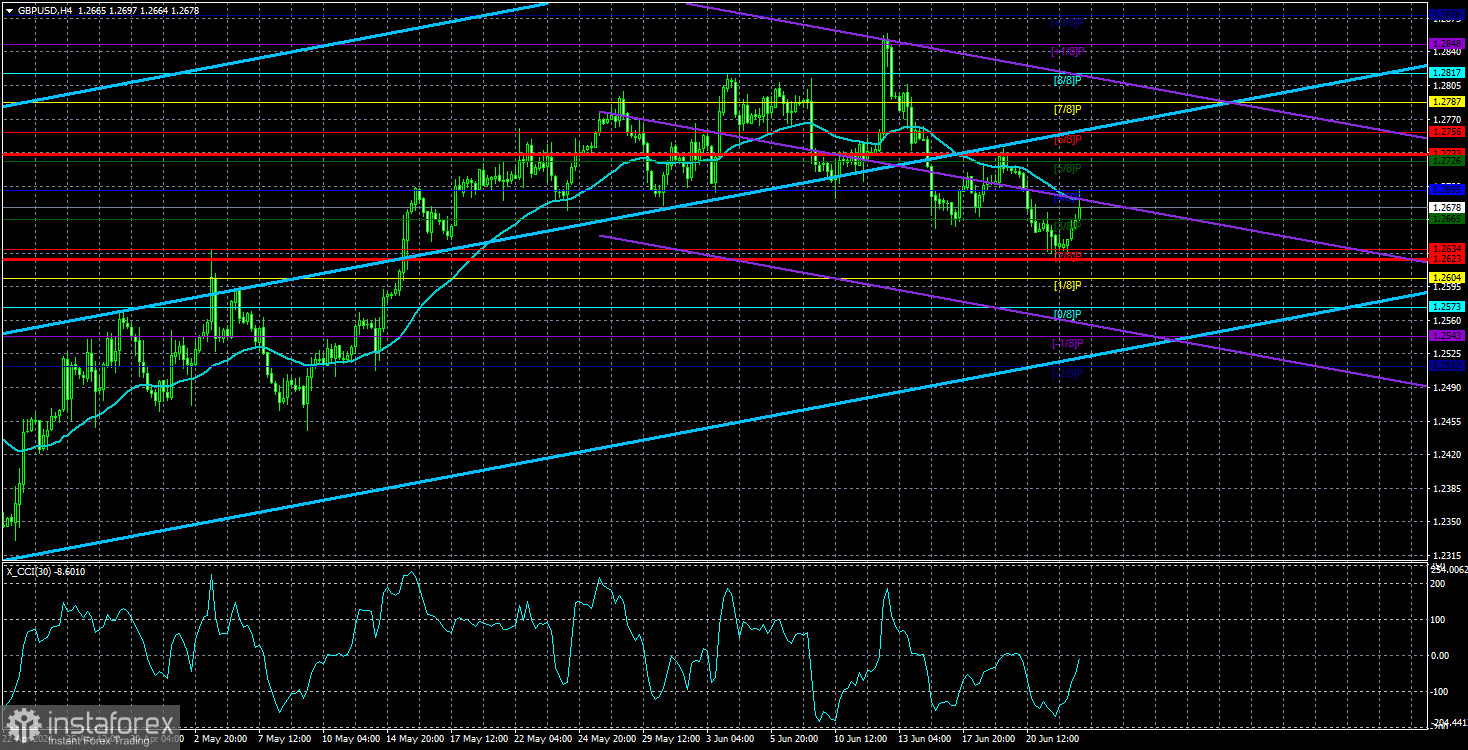1468x750 pixels.
Task: Click the [8/8]P Murray level label
Action: (x=1069, y=79)
